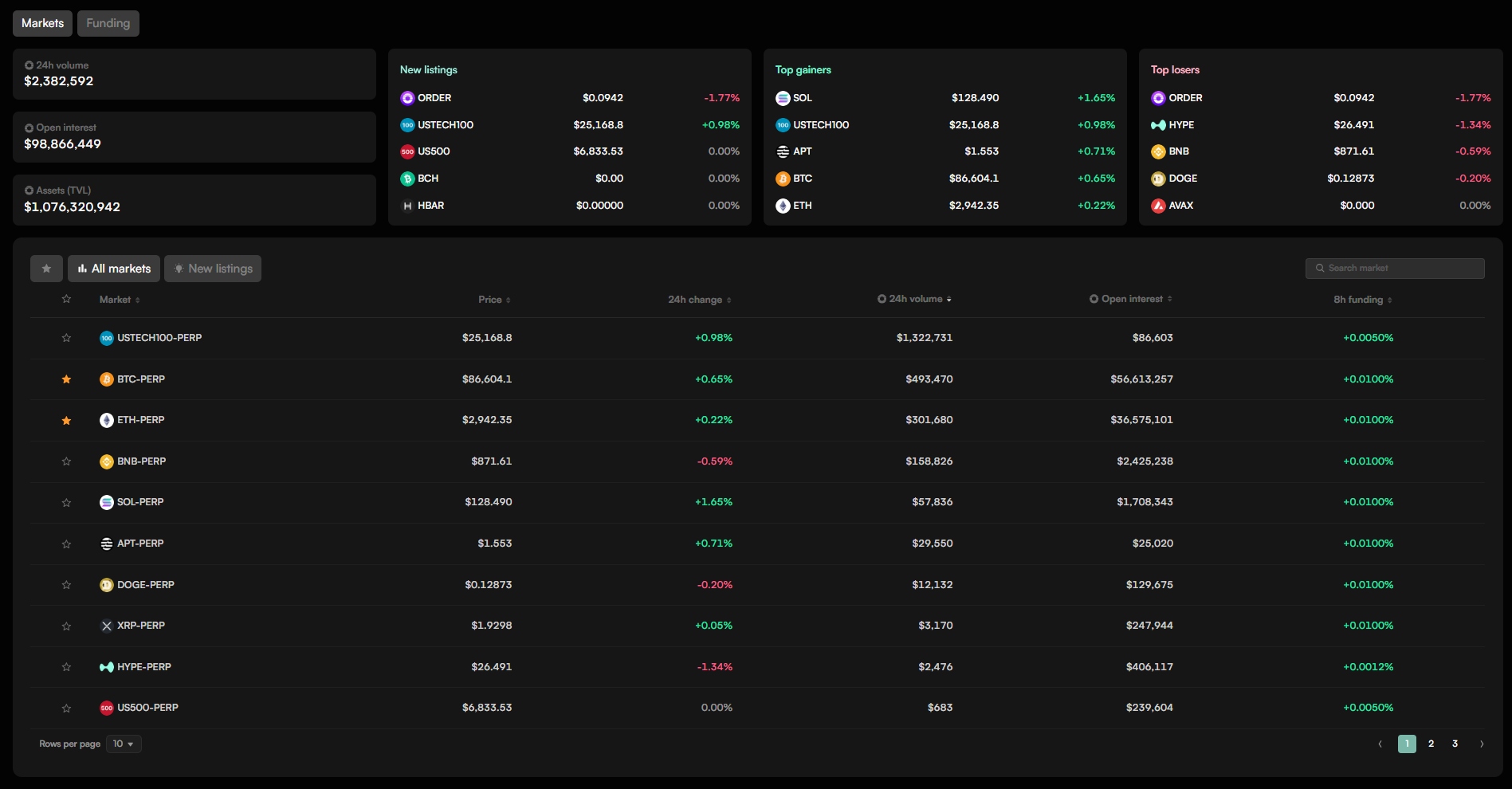This screenshot has width=1512, height=789.
Task: Click the USTECH100-PERP coin icon in table
Action: 107,338
